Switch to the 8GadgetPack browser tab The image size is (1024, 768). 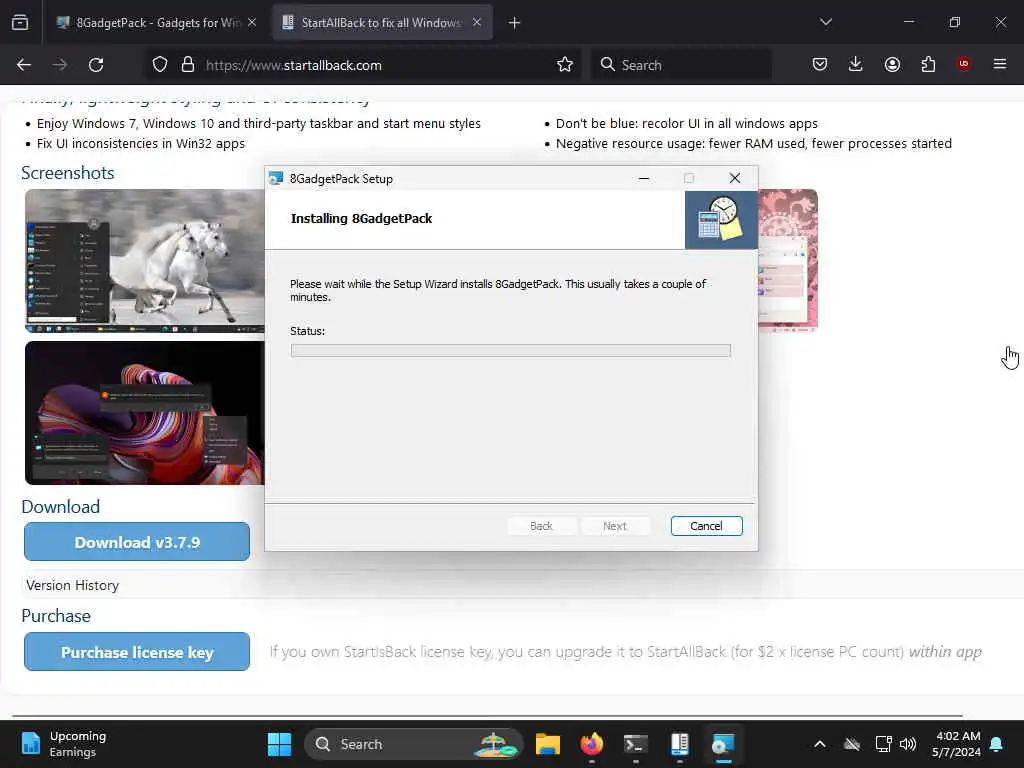point(157,23)
